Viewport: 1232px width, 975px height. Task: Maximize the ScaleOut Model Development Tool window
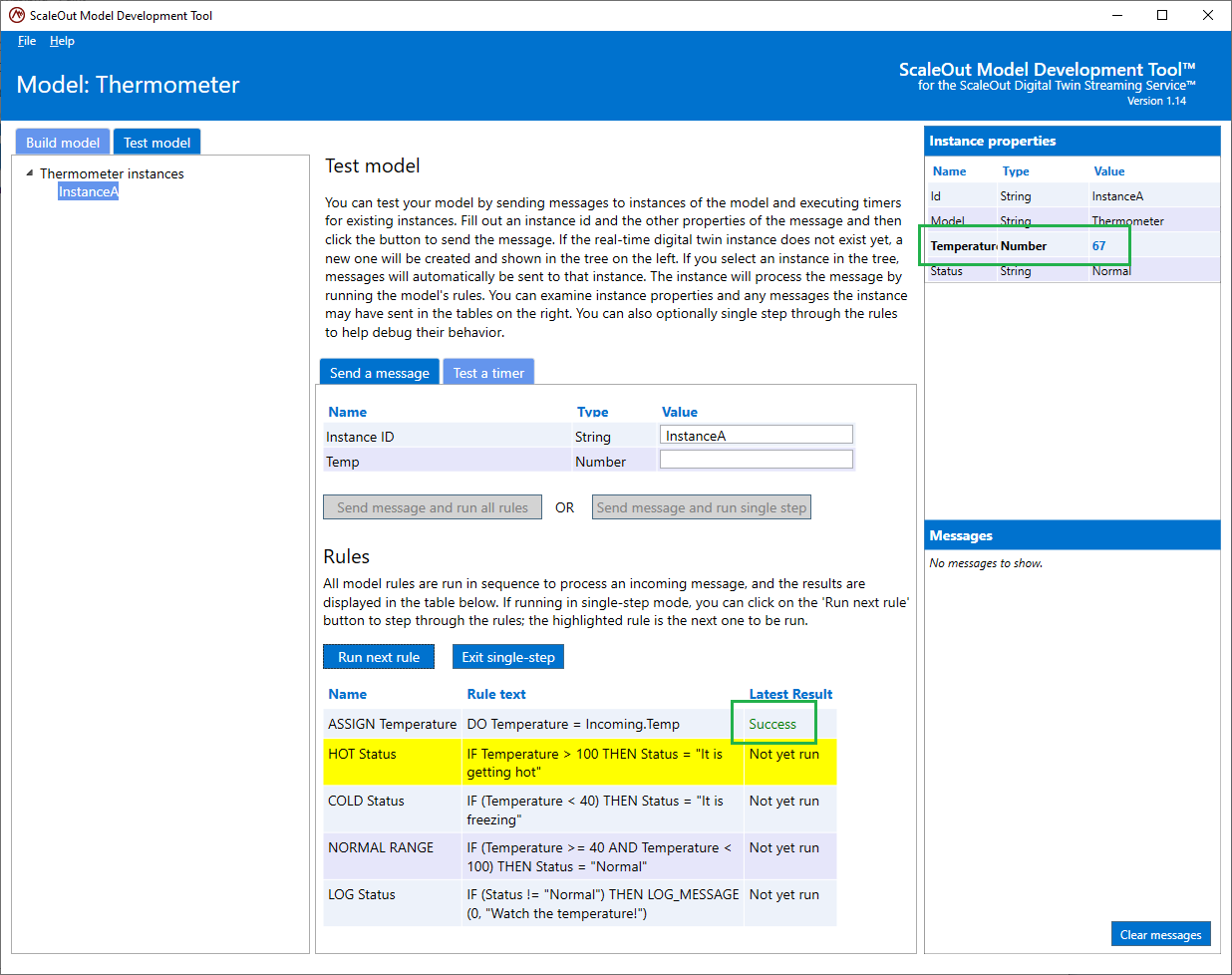[x=1162, y=15]
